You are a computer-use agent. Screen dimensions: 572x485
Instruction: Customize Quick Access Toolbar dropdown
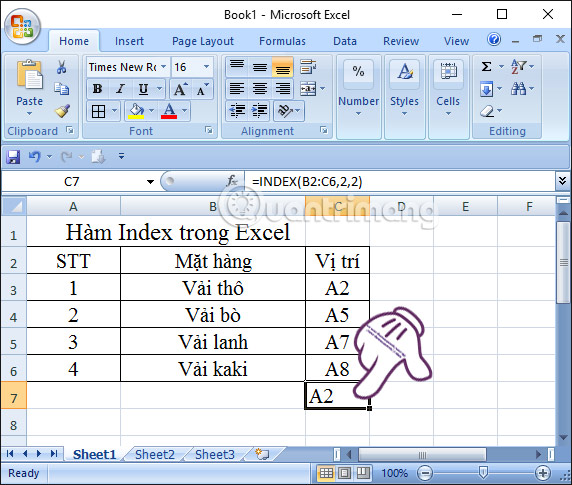(121, 156)
